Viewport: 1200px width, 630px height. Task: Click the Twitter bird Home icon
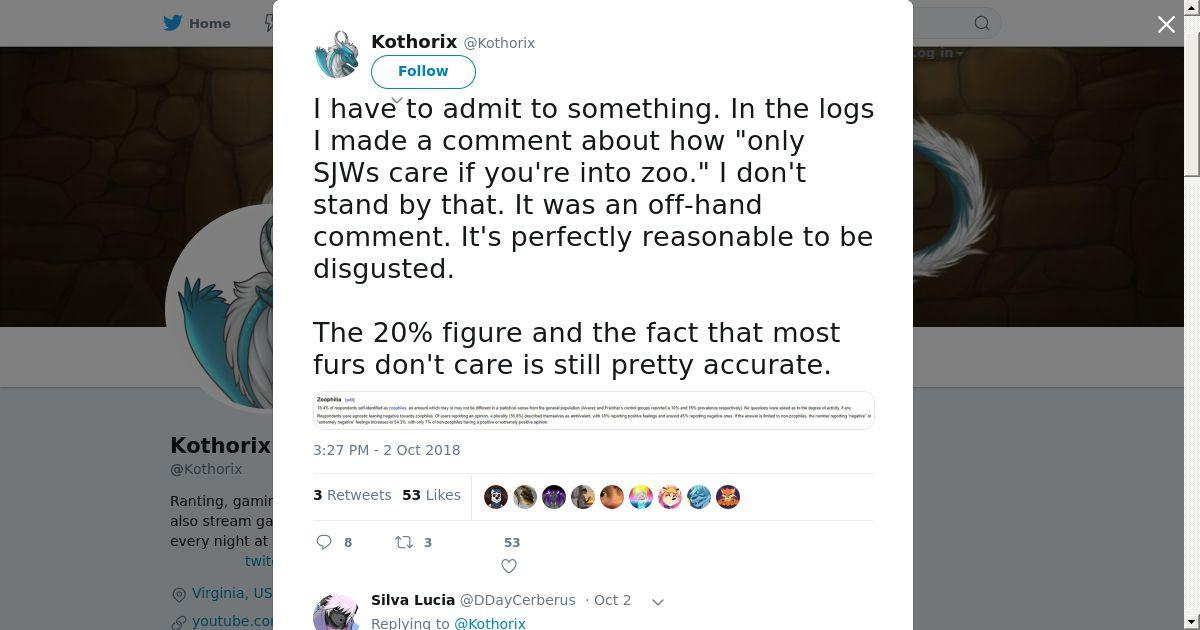(x=173, y=23)
